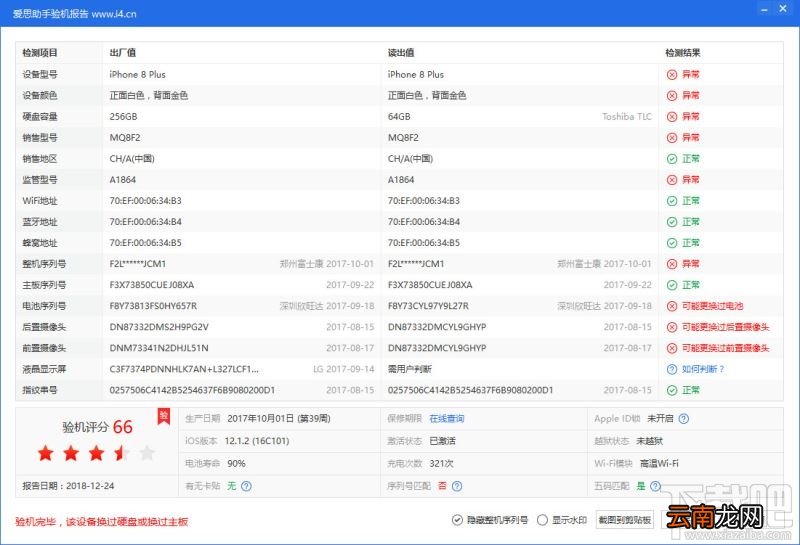The image size is (800, 545).
Task: Click the 检测项目 column header
Action: pyautogui.click(x=40, y=53)
